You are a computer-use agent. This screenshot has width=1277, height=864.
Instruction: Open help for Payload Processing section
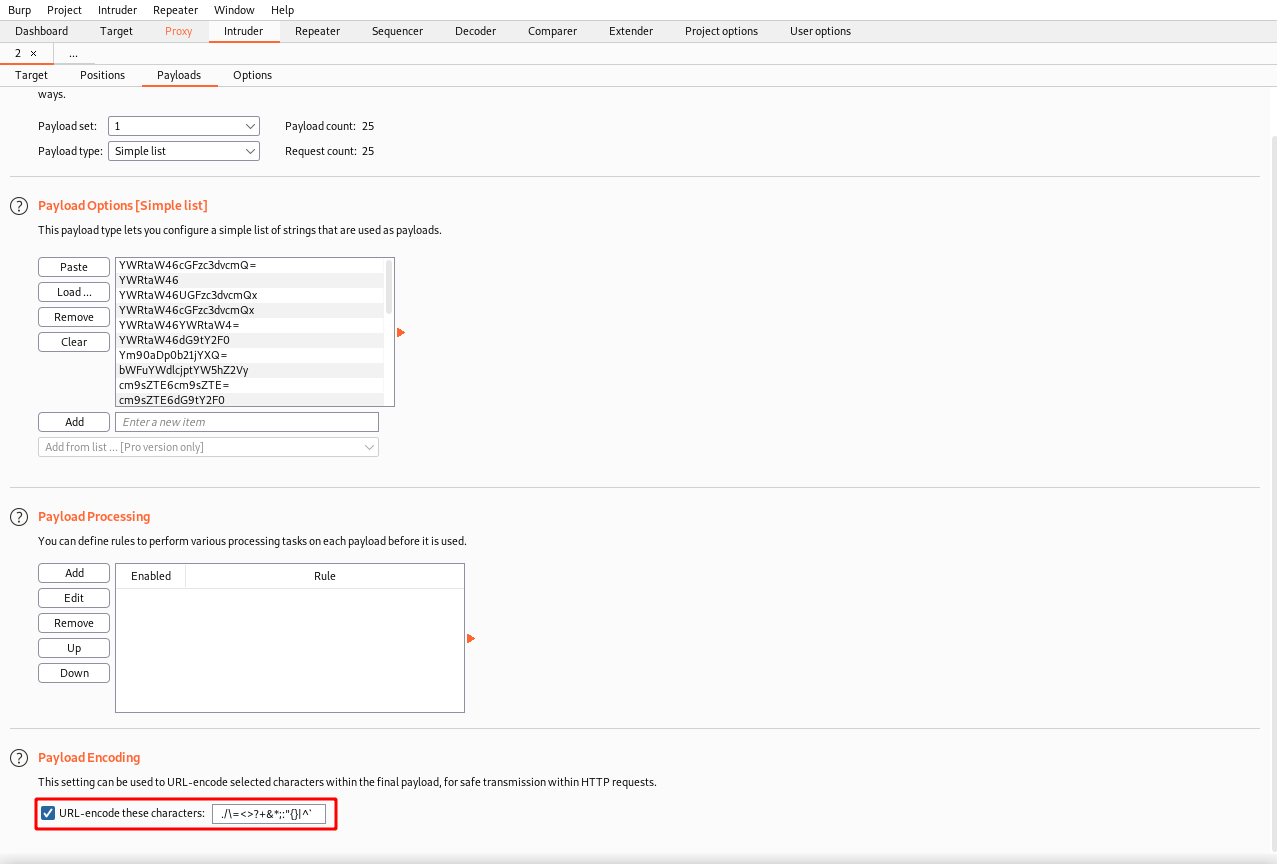(x=18, y=517)
